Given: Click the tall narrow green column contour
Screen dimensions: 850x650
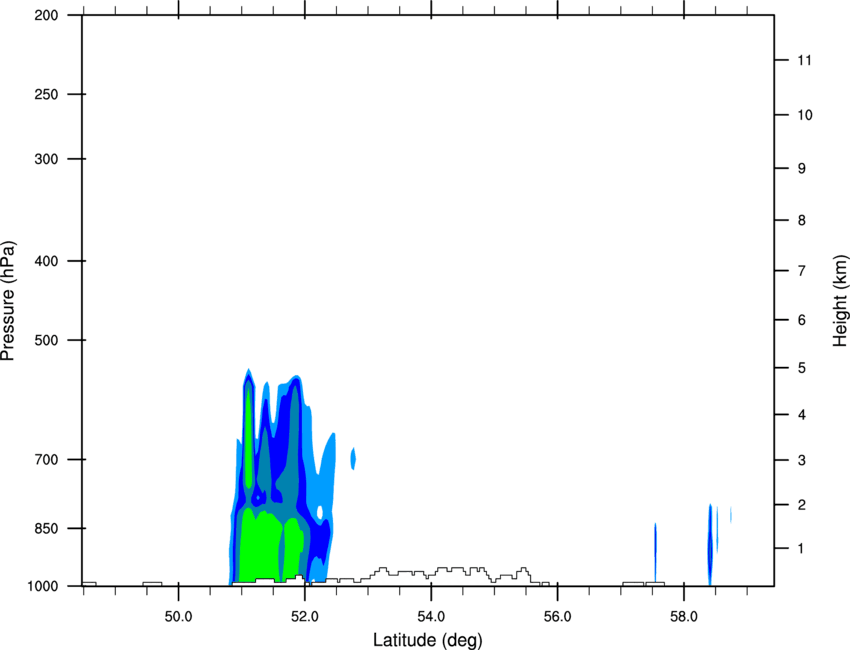Looking at the screenshot, I should pos(249,438).
